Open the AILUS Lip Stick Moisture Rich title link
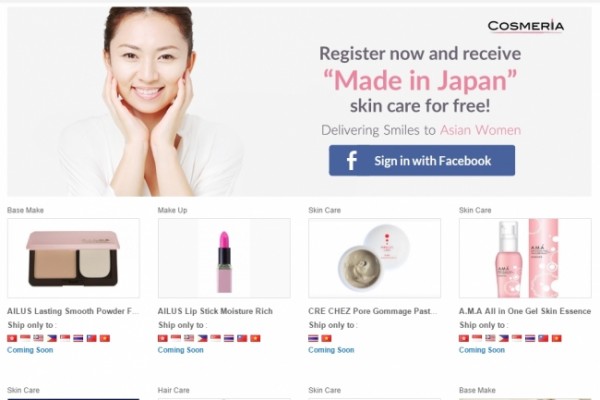Viewport: 600px width, 400px height. (215, 311)
